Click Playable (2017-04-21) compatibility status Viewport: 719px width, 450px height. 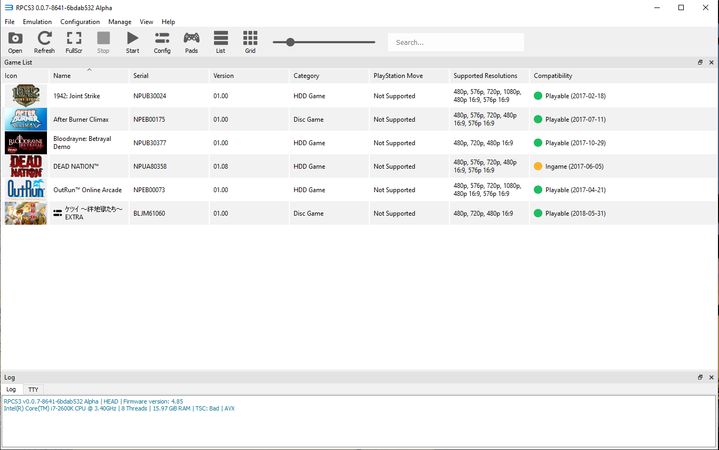pyautogui.click(x=570, y=190)
